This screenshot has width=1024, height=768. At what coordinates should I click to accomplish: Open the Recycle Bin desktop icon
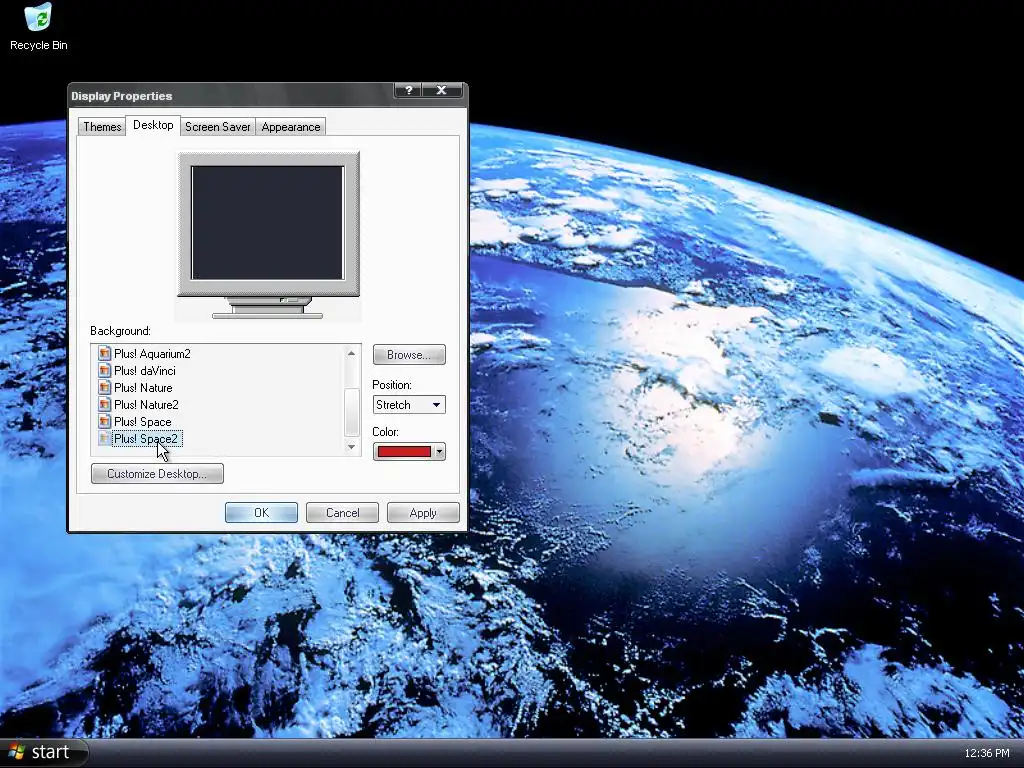tap(38, 27)
